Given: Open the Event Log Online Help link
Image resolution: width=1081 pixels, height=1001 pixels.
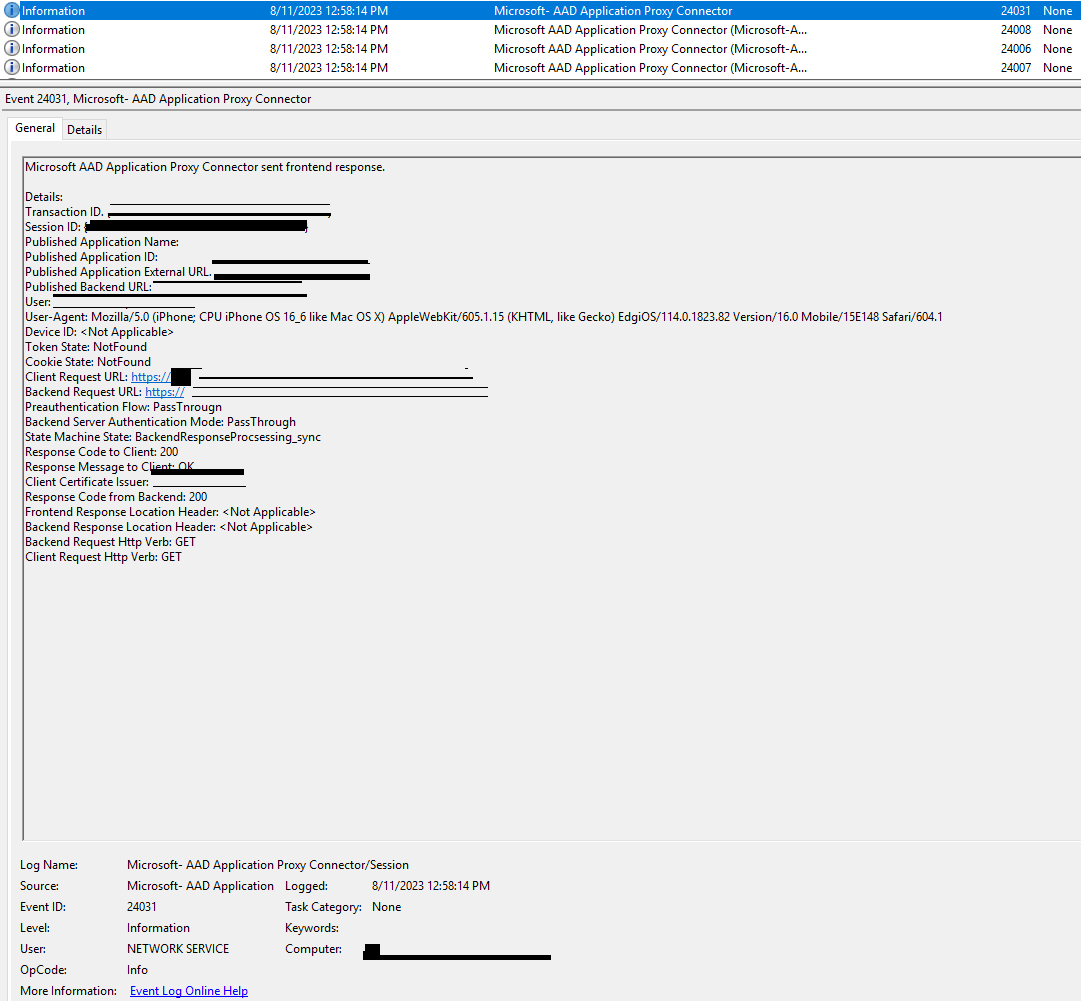Looking at the screenshot, I should tap(189, 991).
